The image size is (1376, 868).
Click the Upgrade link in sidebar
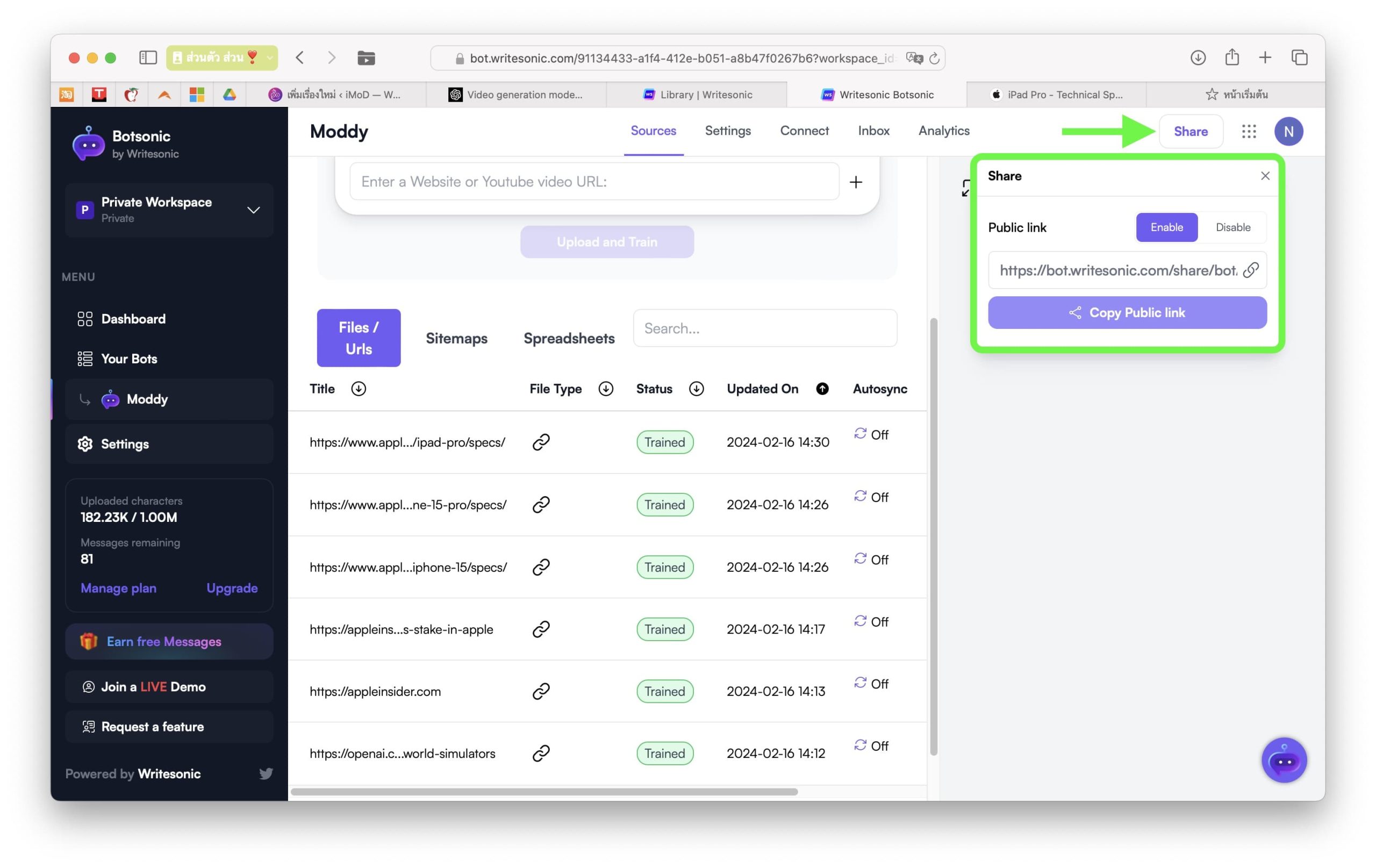tap(232, 587)
